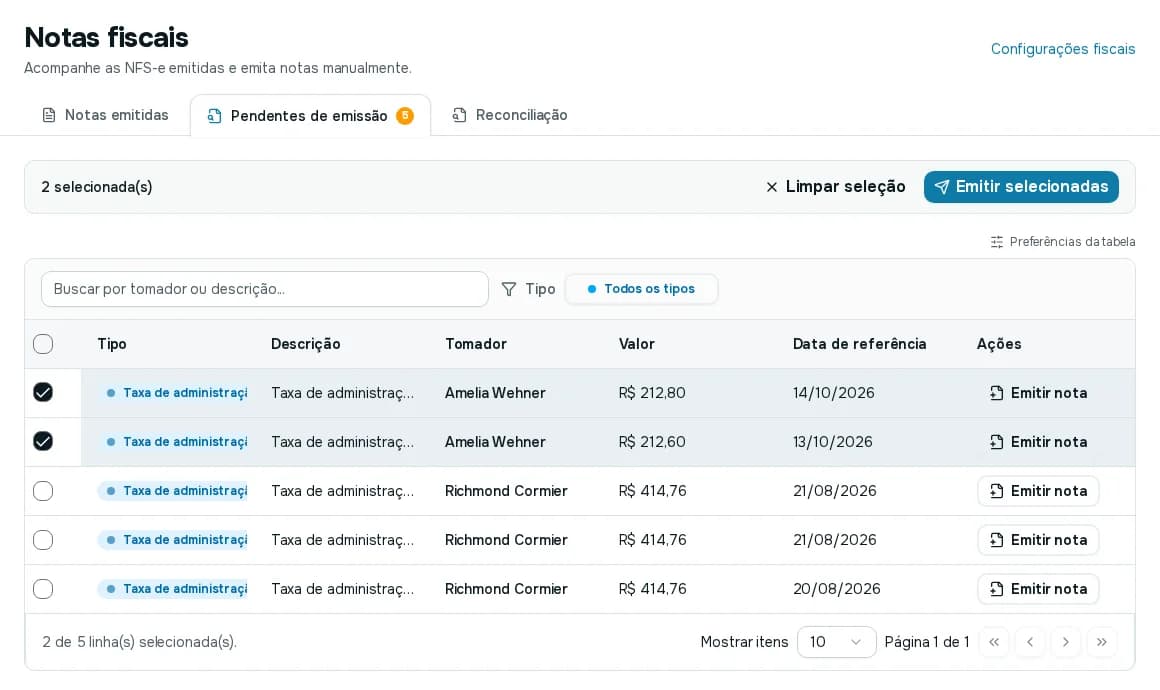The image size is (1160, 690).
Task: Switch to Notas emitidas tab
Action: 106,115
